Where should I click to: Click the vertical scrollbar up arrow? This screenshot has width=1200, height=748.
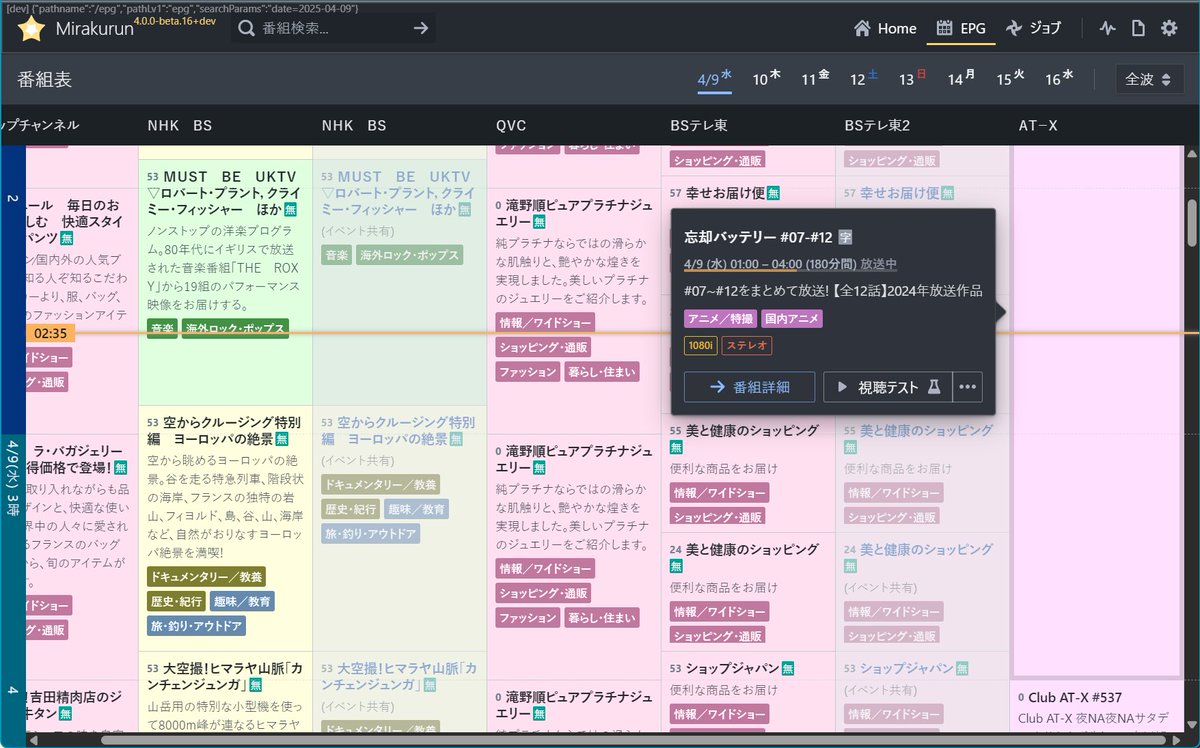(1191, 152)
